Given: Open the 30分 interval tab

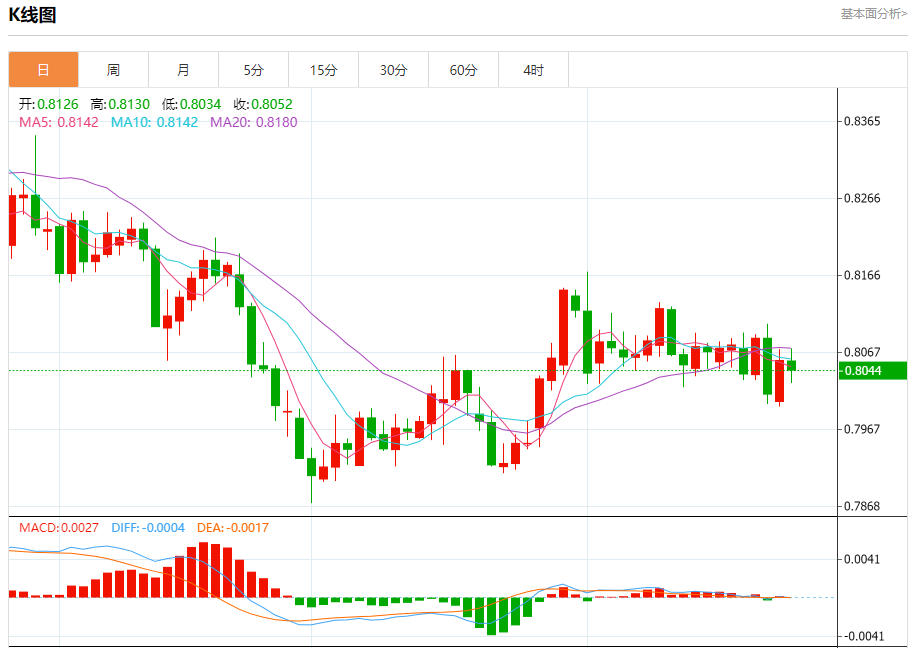Looking at the screenshot, I should tap(393, 70).
